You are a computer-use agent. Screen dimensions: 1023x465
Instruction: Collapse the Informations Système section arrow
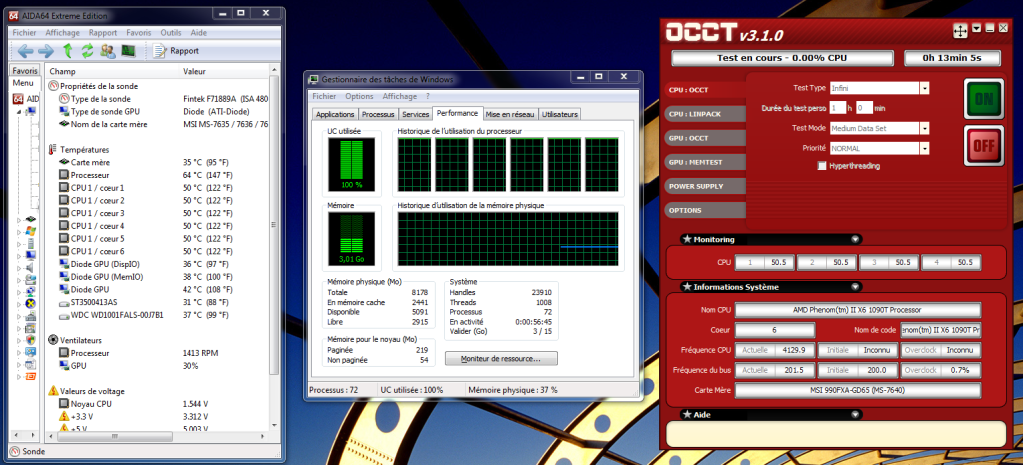tap(855, 287)
